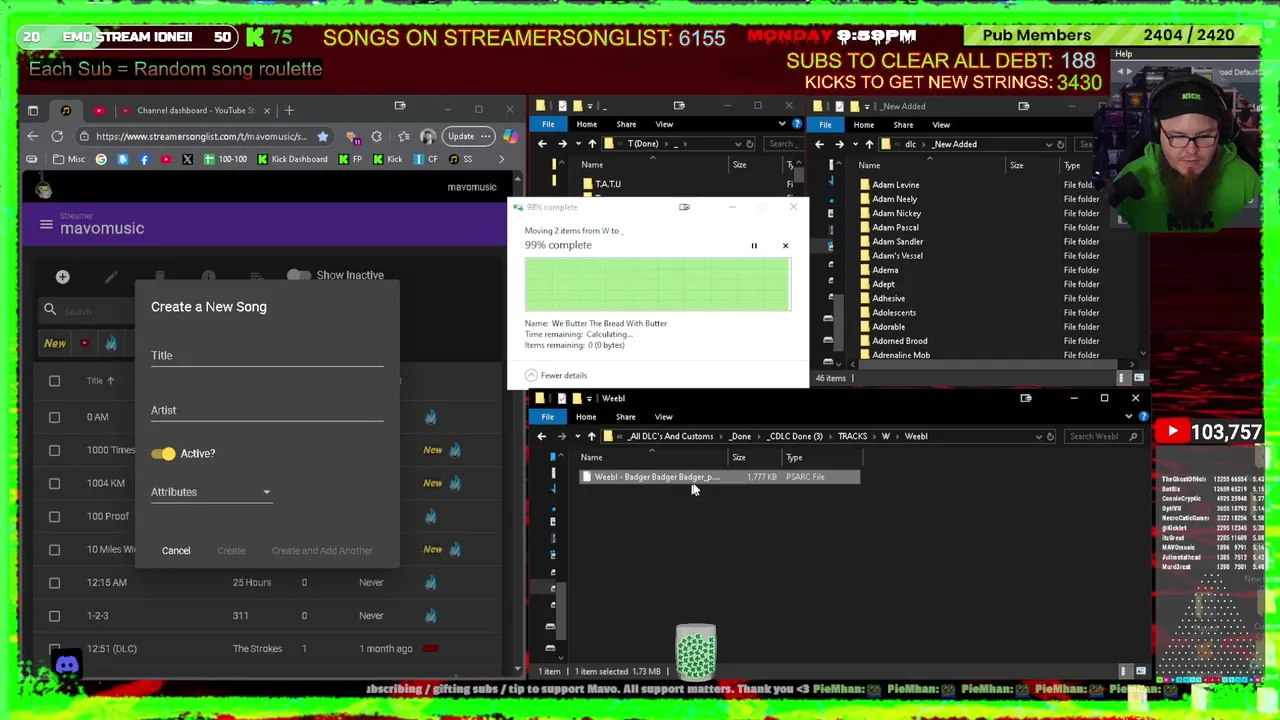Tick the checkbox for 1000 Times
The image size is (1280, 720).
click(54, 450)
